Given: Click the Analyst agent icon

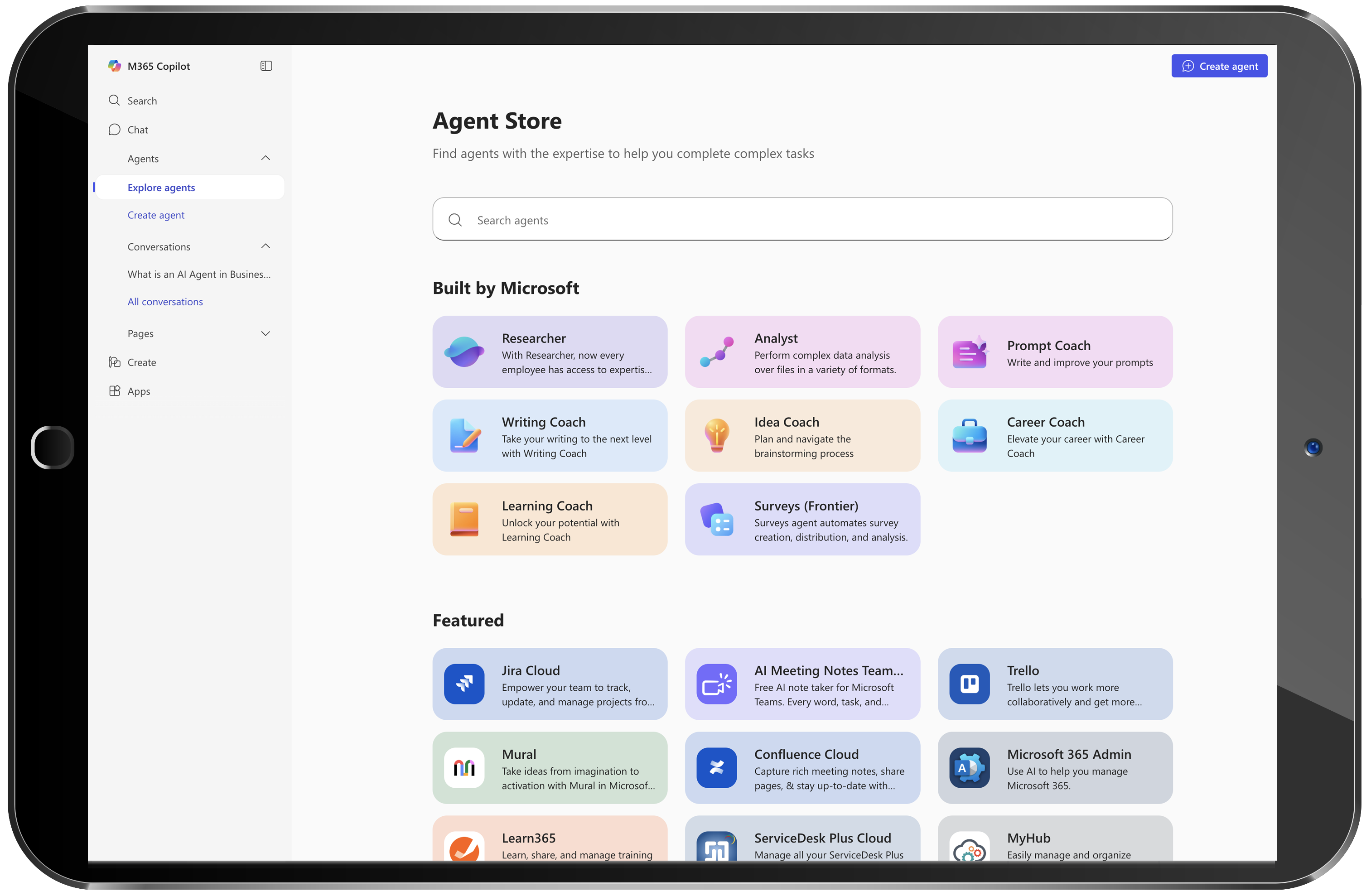Looking at the screenshot, I should 717,351.
